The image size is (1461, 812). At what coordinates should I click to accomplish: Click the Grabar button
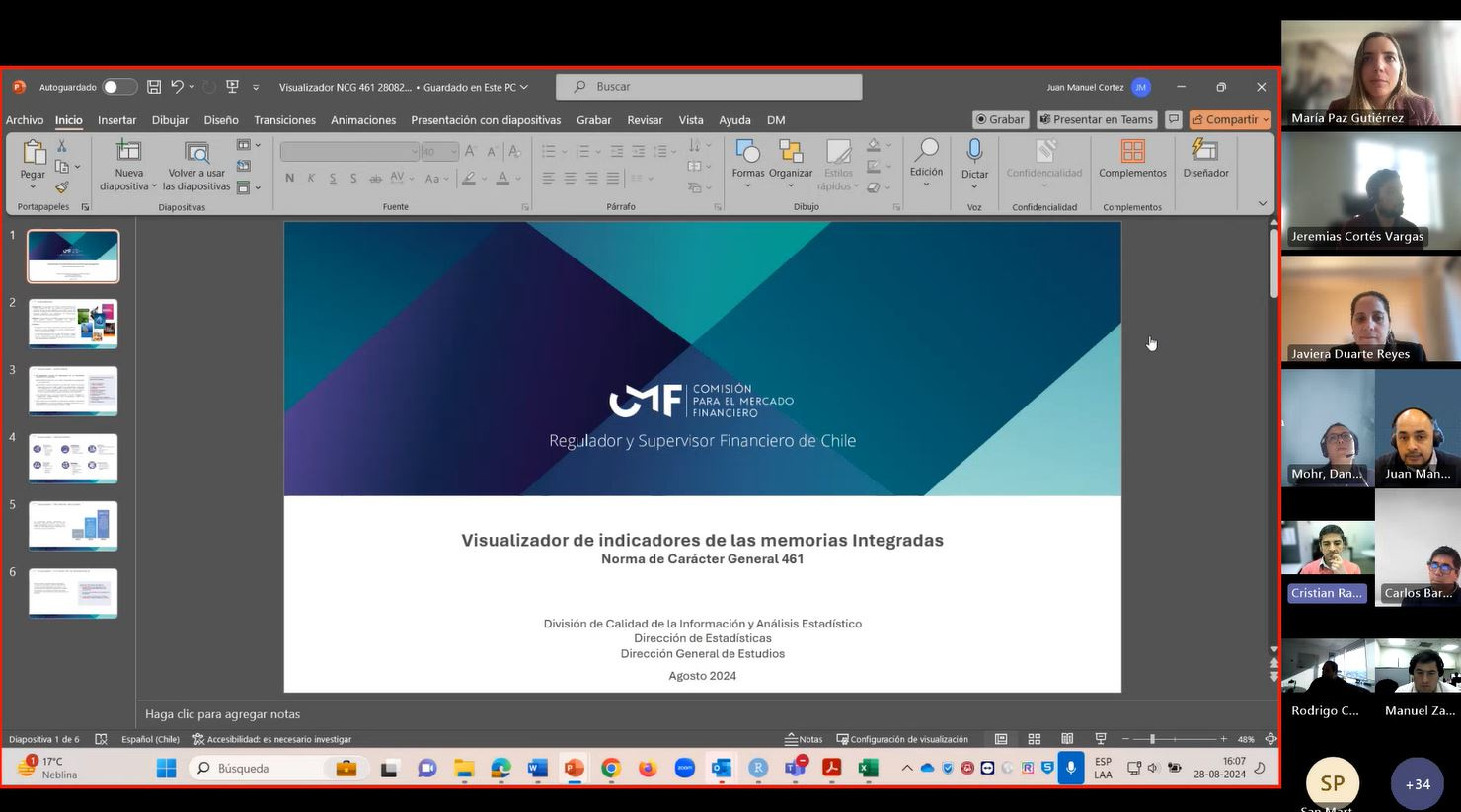pos(1000,119)
